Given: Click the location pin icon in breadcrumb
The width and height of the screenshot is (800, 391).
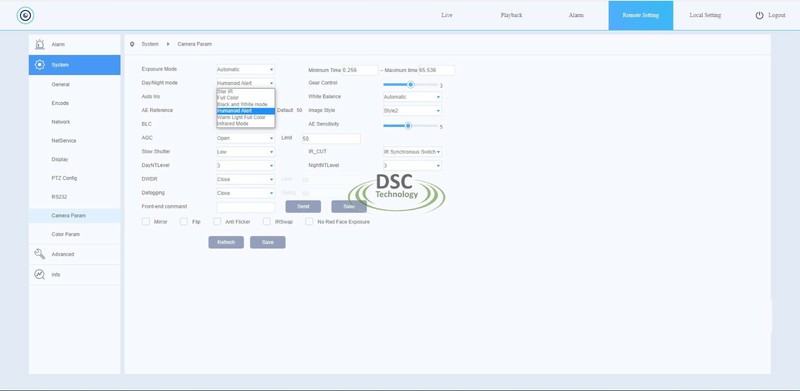Looking at the screenshot, I should coord(132,44).
